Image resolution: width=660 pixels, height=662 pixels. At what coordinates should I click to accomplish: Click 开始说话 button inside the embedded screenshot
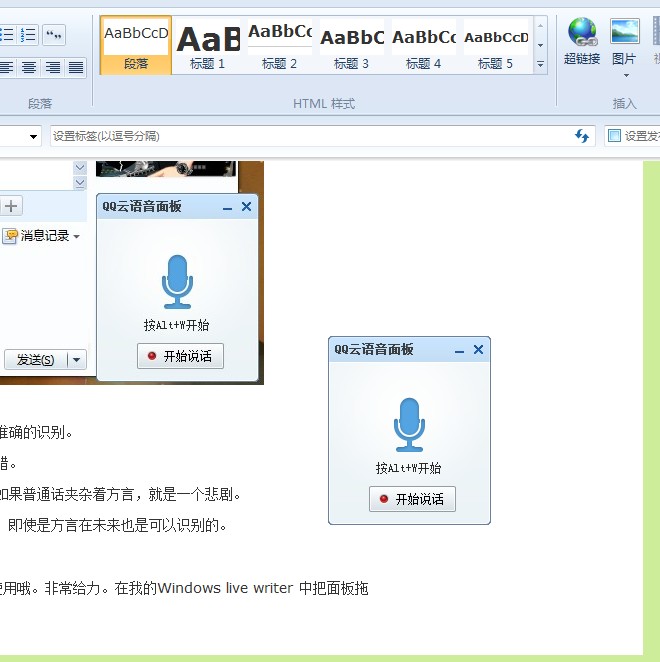point(180,356)
